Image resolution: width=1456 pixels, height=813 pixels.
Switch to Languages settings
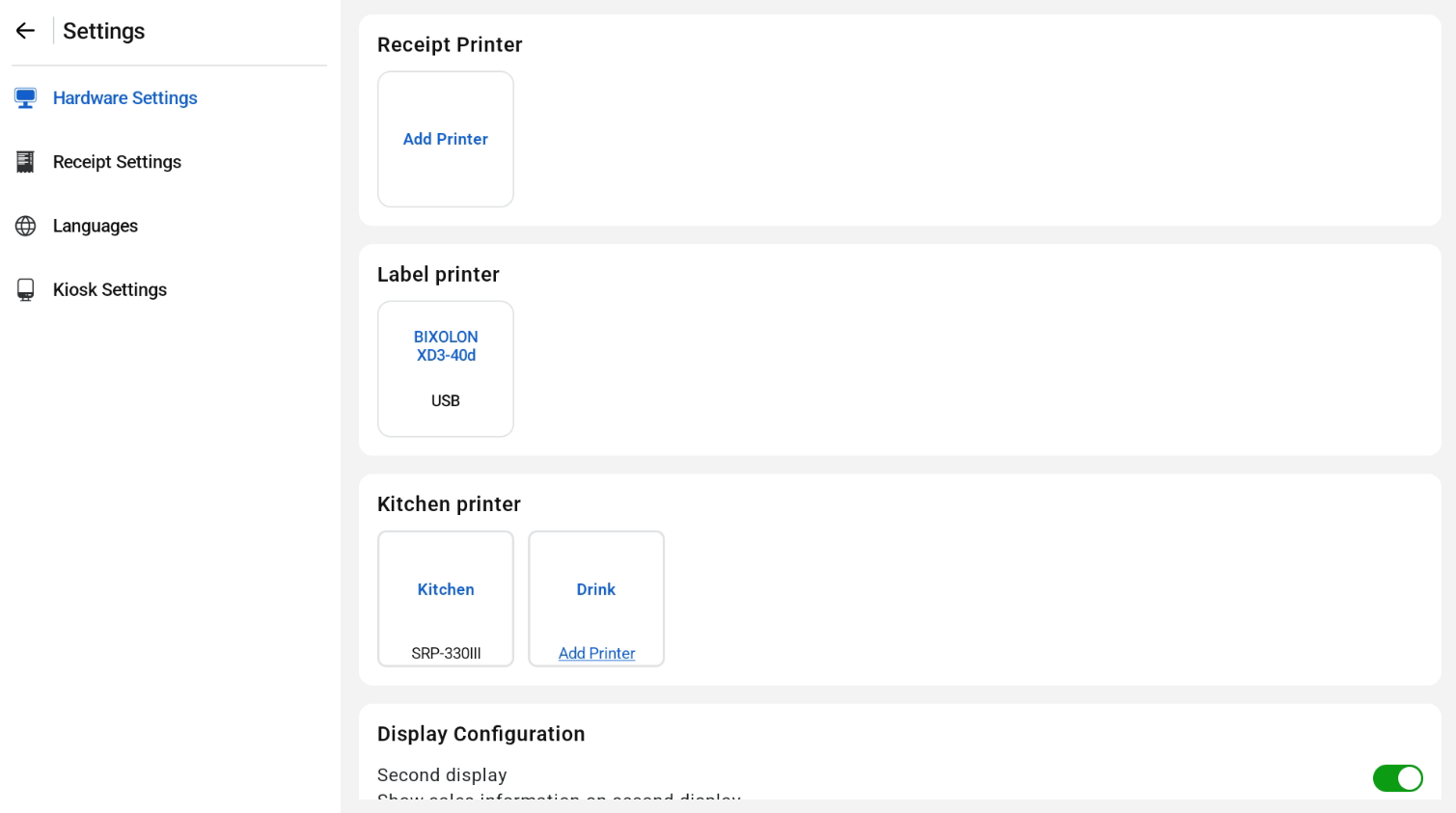[x=96, y=226]
